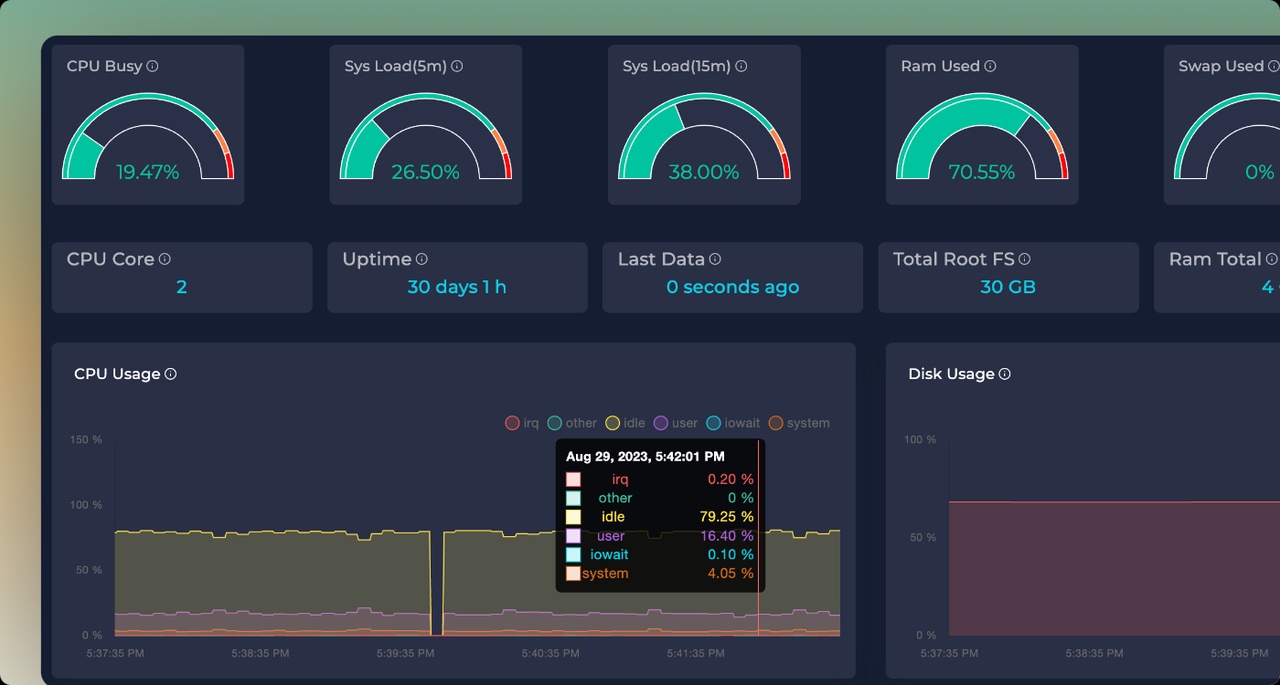This screenshot has height=685, width=1280.
Task: Click the 26.50% load value
Action: point(426,172)
